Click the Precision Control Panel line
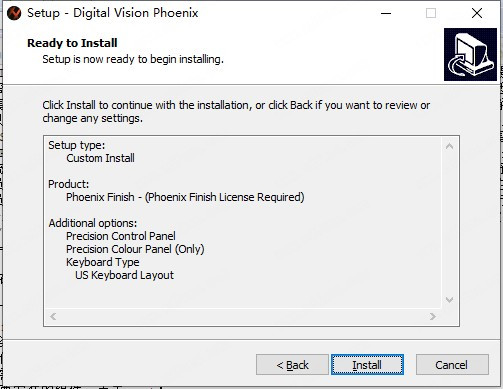Screen dimensions: 503x389 click(121, 236)
